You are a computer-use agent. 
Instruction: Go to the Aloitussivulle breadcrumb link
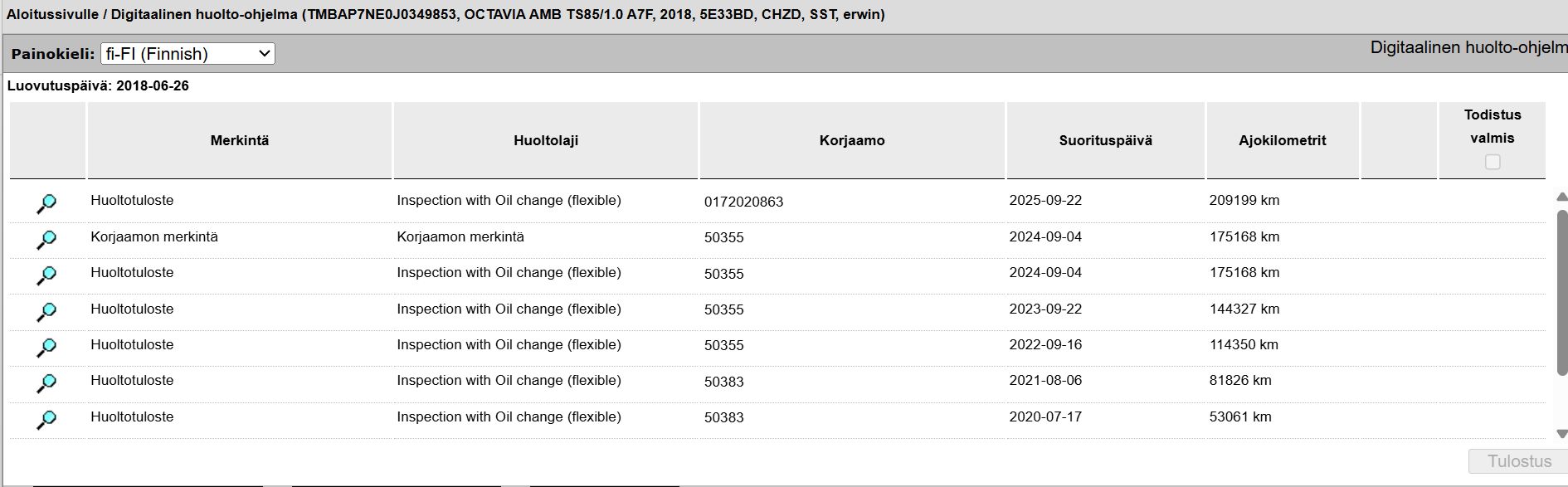(x=52, y=14)
